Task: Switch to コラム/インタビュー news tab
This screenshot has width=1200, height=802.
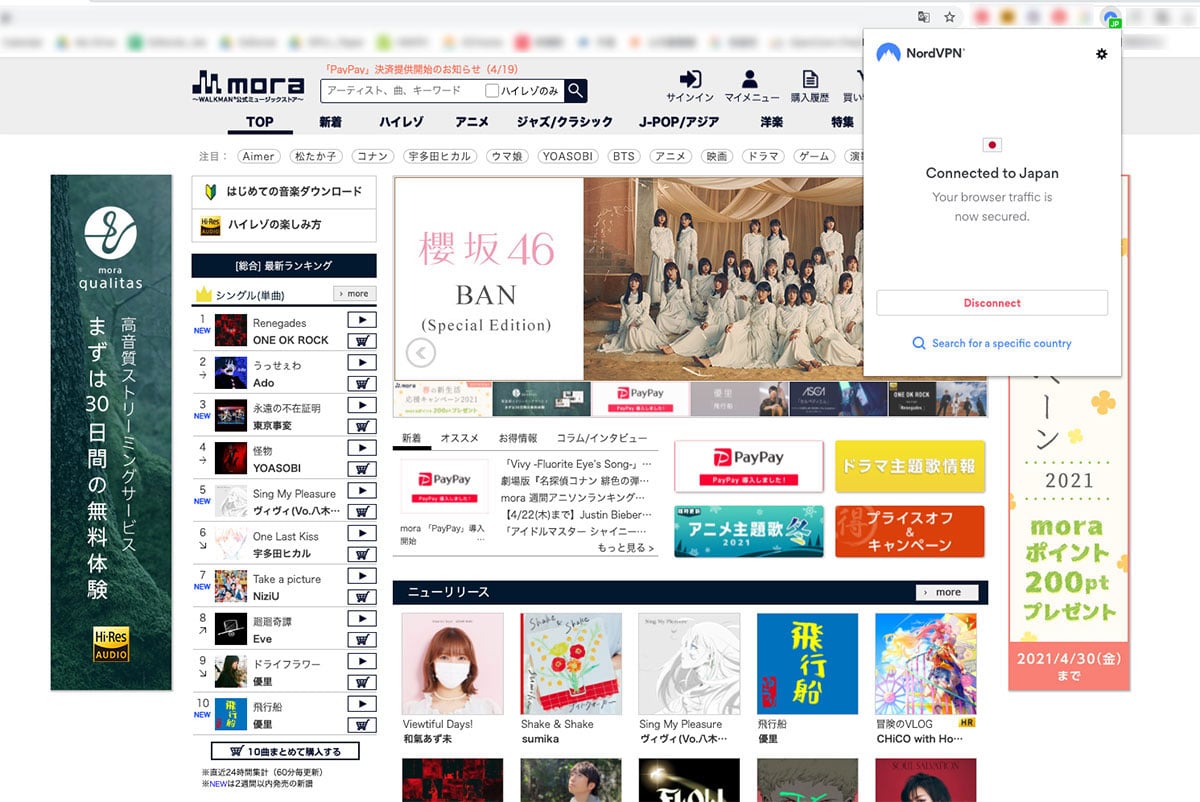Action: pos(601,438)
